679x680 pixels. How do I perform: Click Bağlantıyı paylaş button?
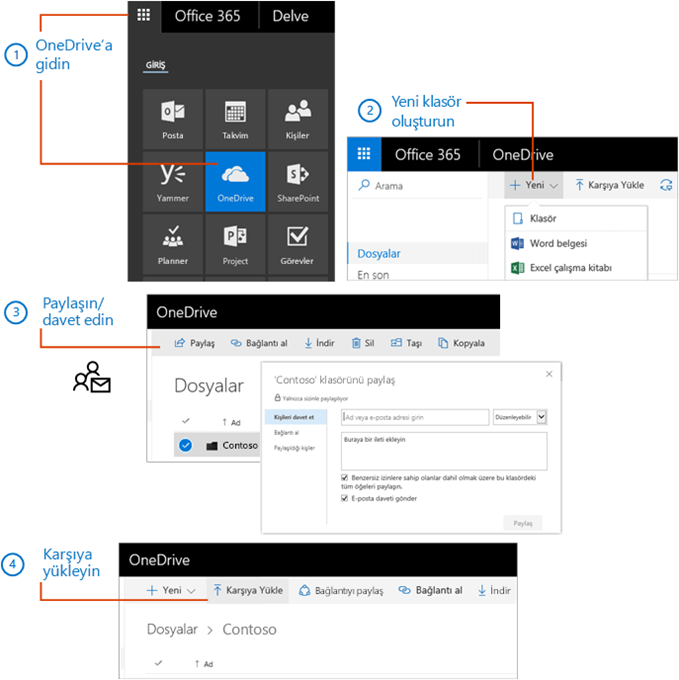tap(341, 590)
